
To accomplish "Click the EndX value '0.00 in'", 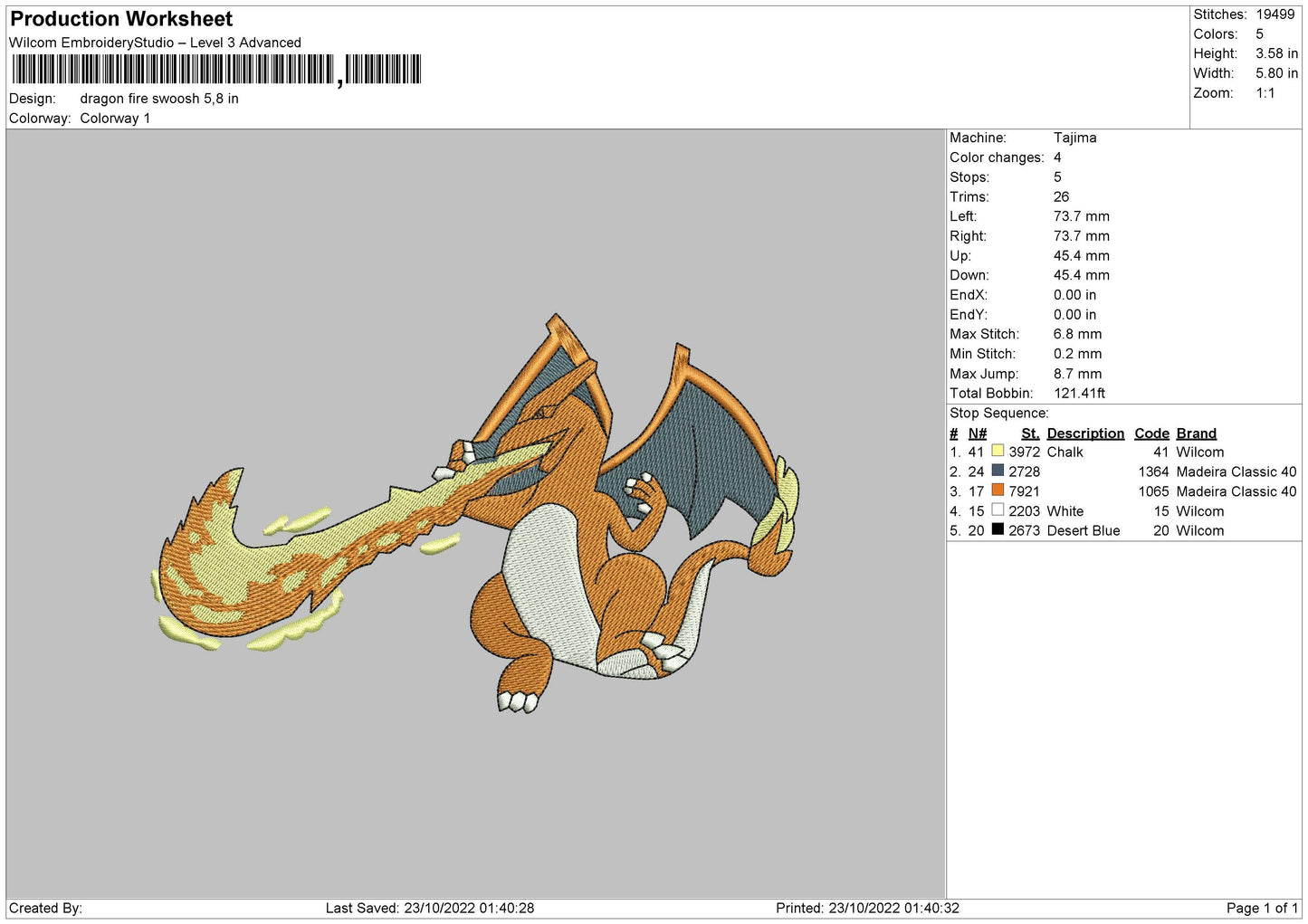I will [1074, 295].
